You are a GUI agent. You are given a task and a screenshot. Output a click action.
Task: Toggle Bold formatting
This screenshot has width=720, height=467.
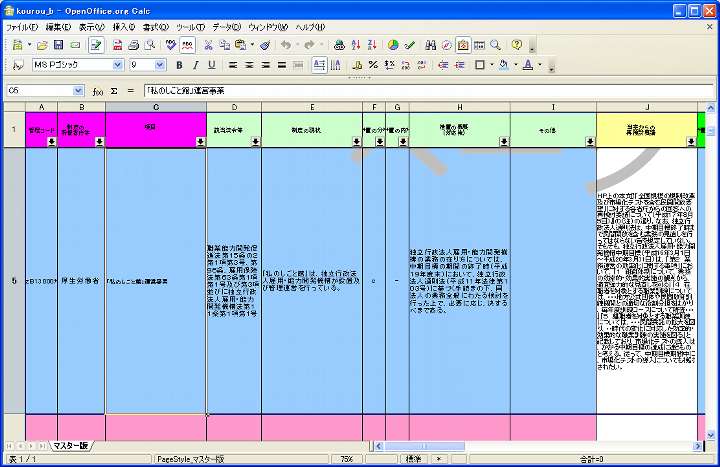coord(179,65)
